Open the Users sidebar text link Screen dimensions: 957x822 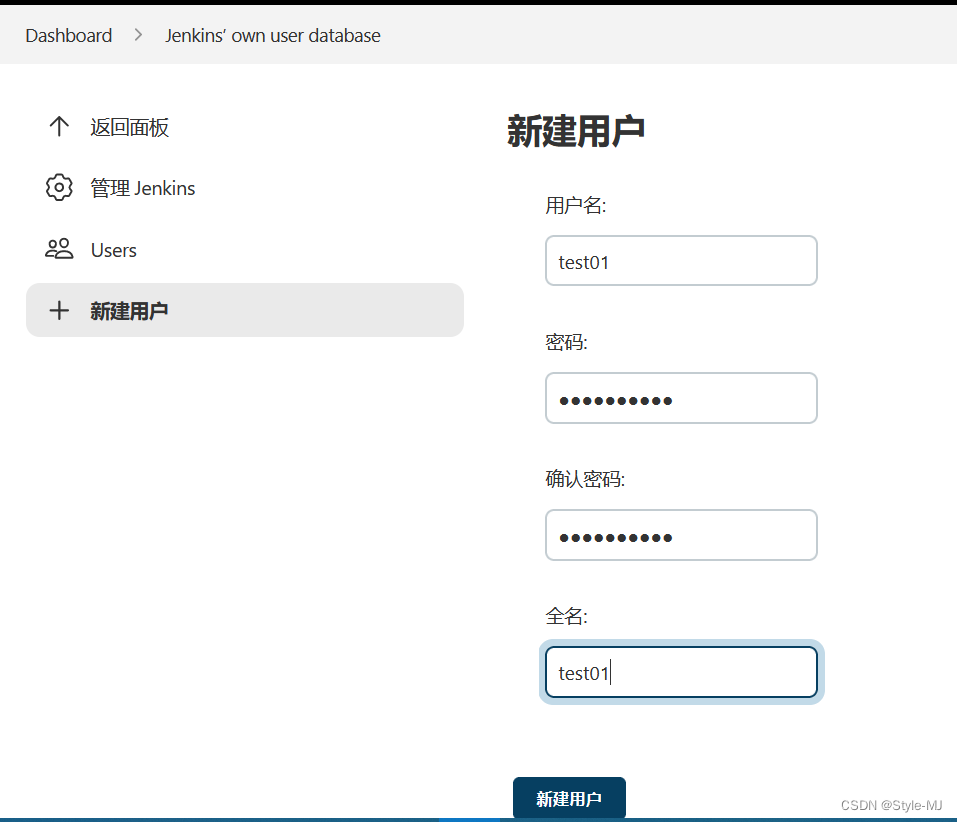coord(114,250)
